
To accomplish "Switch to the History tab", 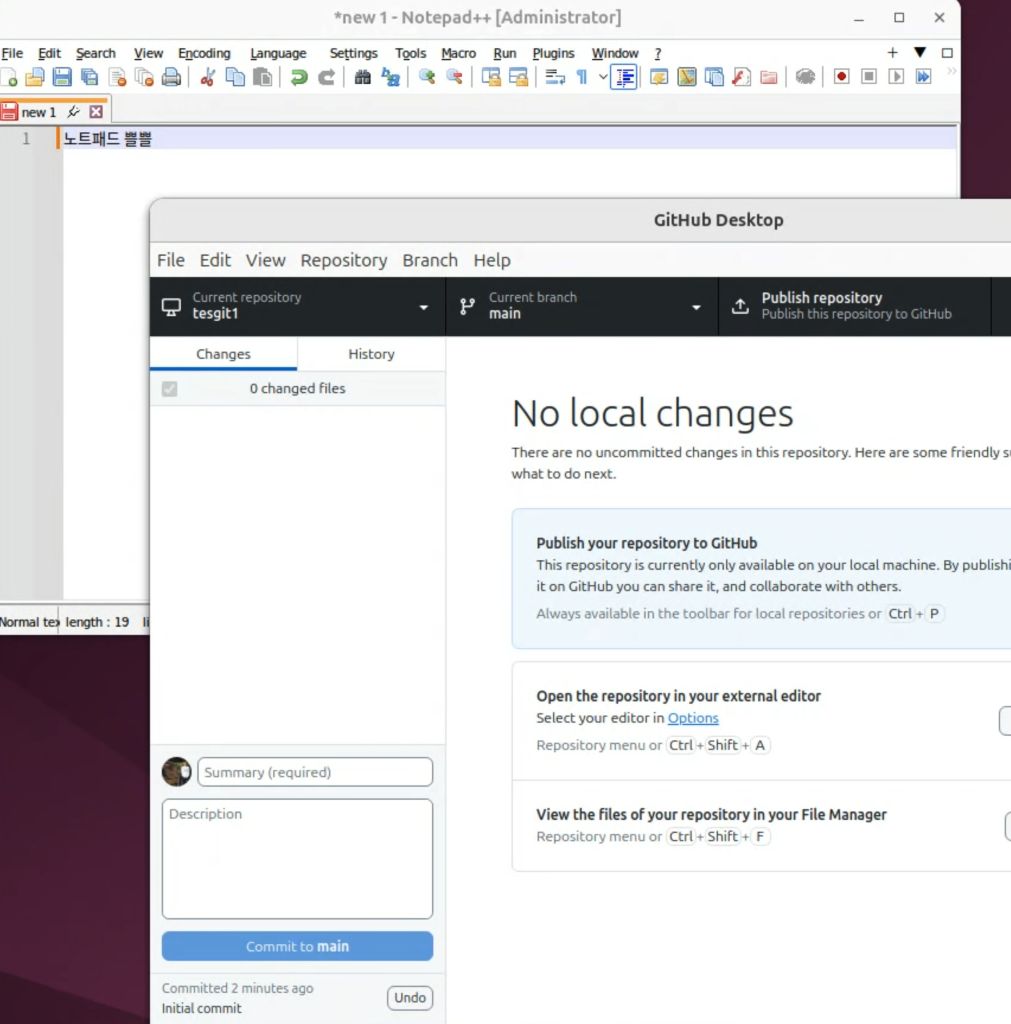I will tap(371, 354).
